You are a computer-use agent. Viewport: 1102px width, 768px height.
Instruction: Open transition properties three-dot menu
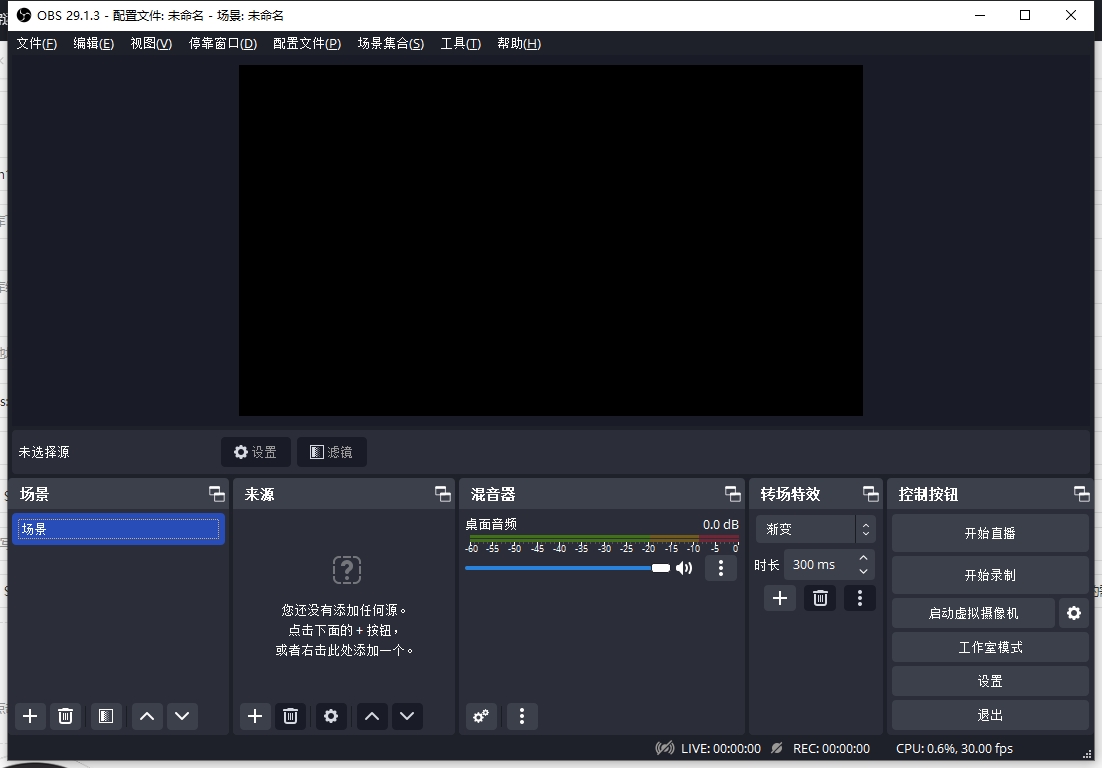point(860,598)
